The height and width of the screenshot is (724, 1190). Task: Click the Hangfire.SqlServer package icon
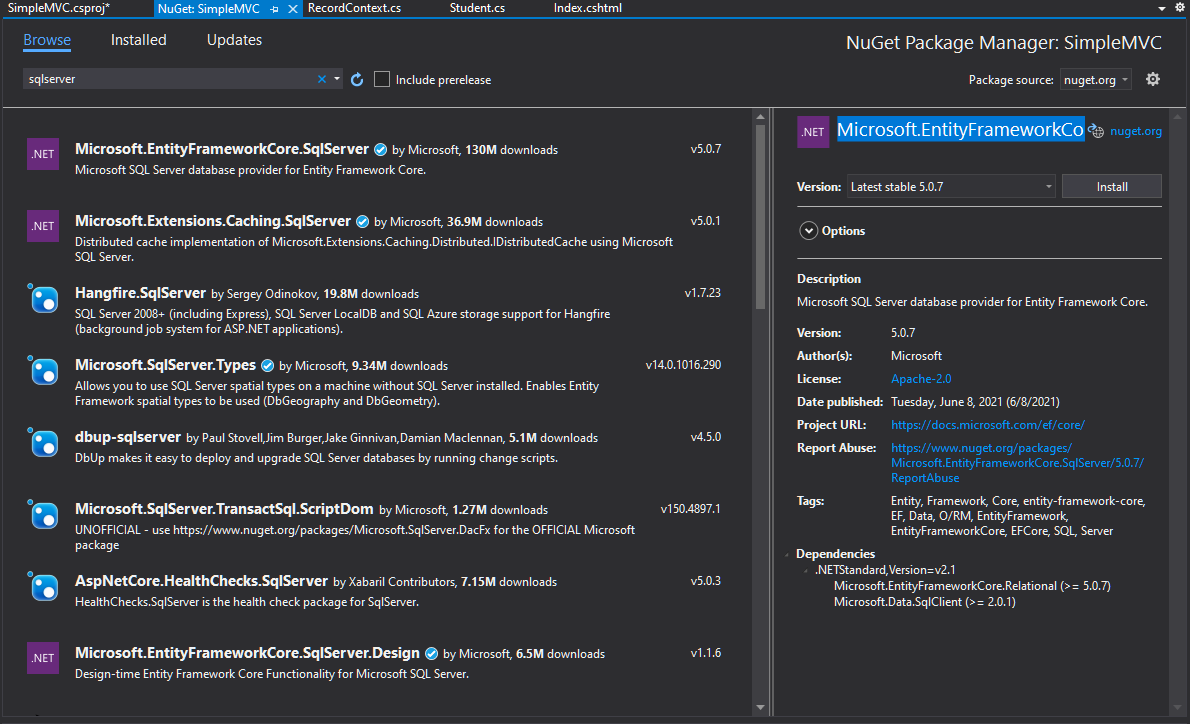point(43,298)
